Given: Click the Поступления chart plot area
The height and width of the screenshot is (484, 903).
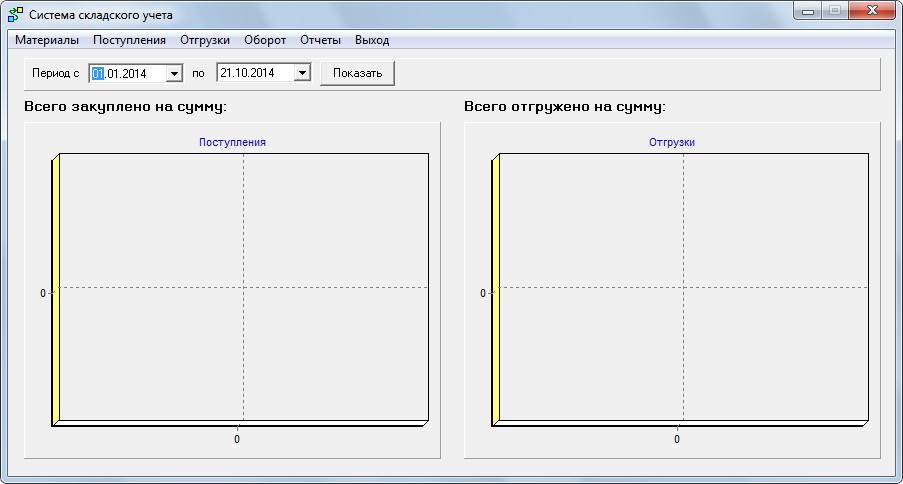Looking at the screenshot, I should click(244, 286).
